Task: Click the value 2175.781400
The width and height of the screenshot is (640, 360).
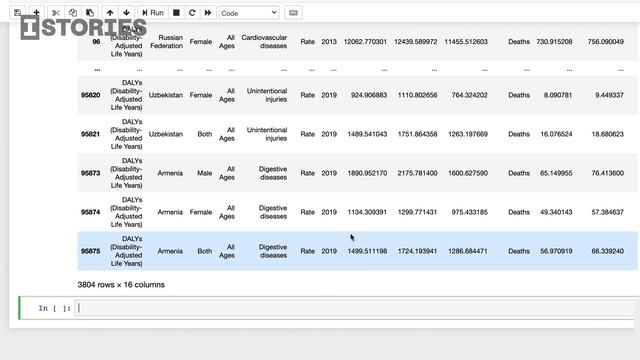Action: [x=418, y=173]
